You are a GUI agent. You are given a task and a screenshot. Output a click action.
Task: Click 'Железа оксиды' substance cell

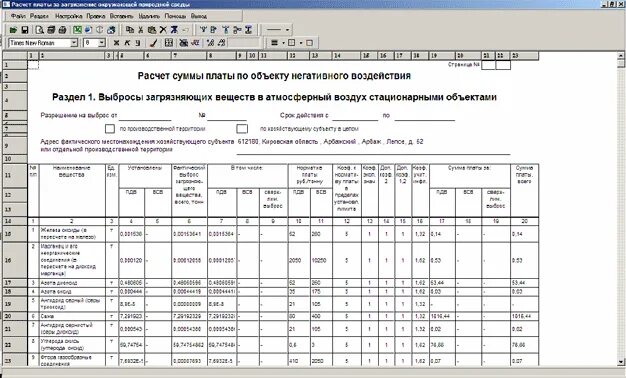pos(72,234)
